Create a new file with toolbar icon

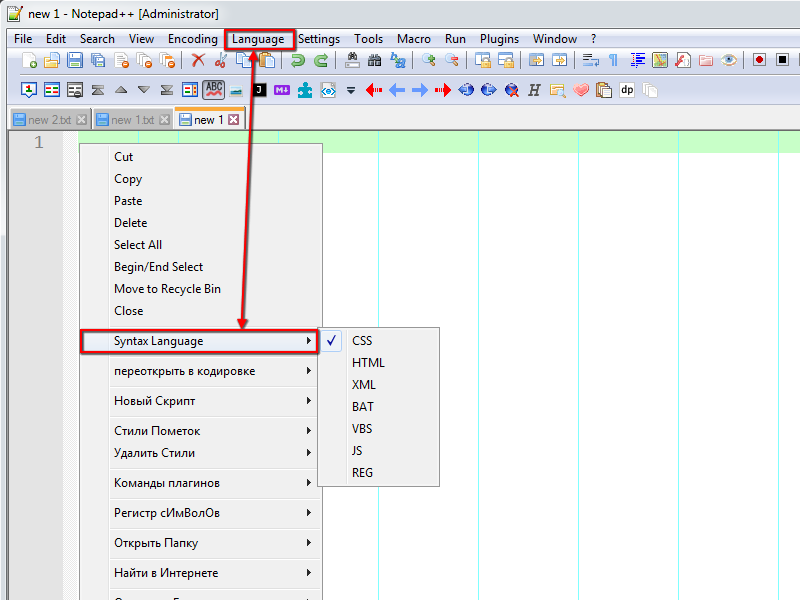click(29, 60)
